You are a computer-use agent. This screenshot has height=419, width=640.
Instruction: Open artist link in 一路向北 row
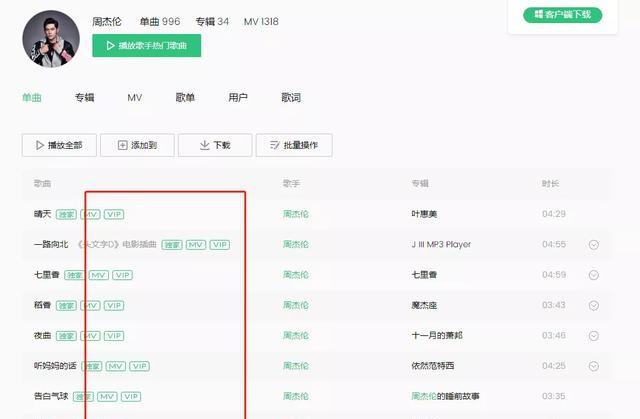click(x=296, y=244)
